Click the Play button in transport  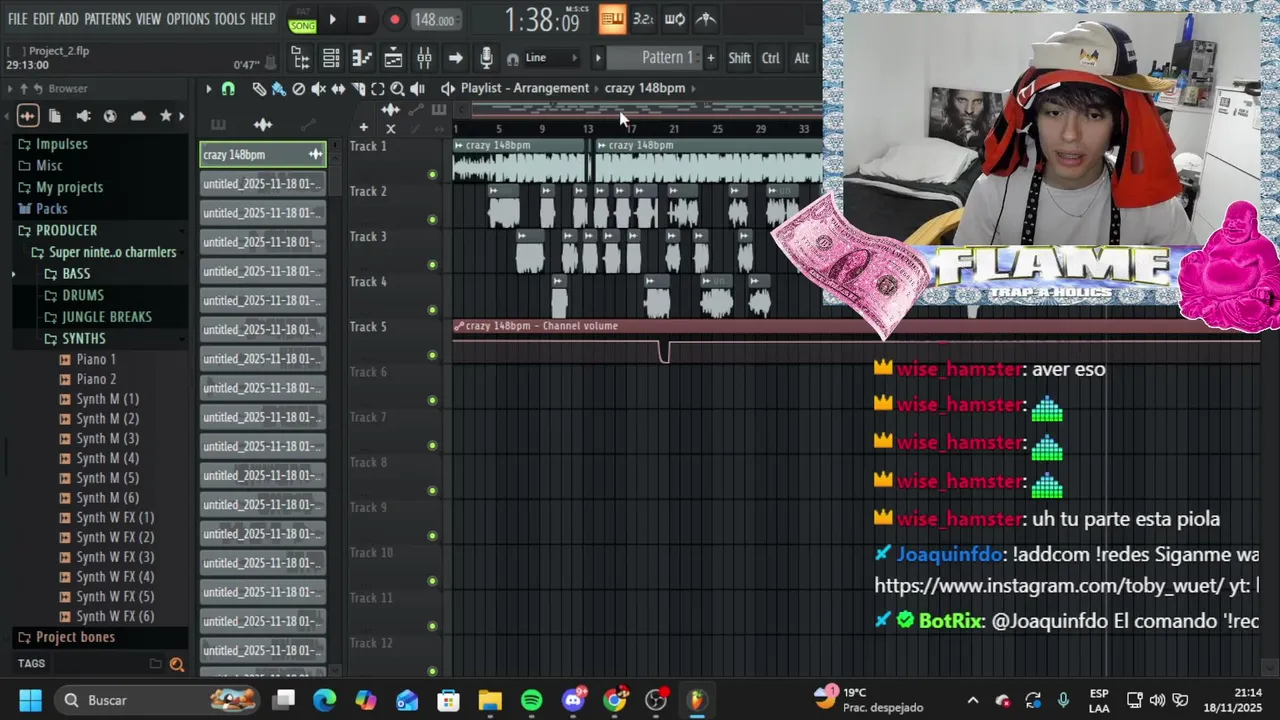coord(332,19)
